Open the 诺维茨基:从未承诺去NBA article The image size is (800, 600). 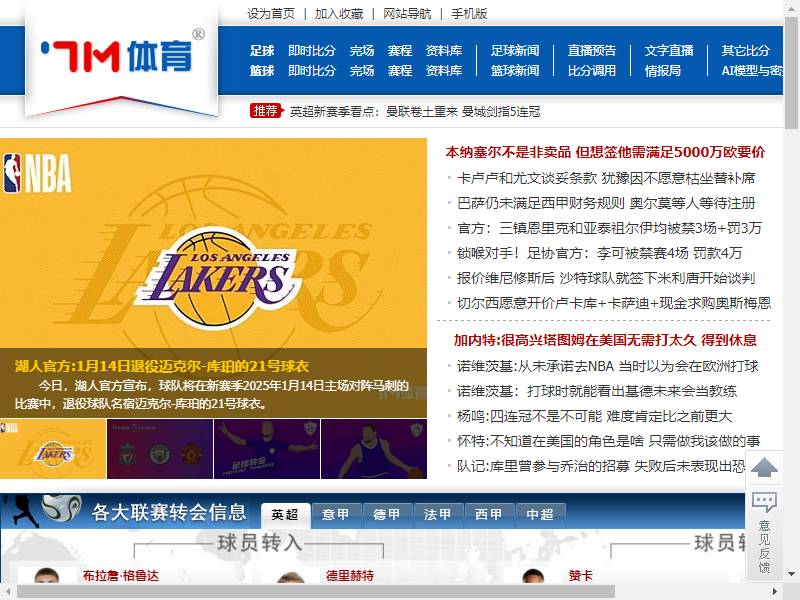608,366
